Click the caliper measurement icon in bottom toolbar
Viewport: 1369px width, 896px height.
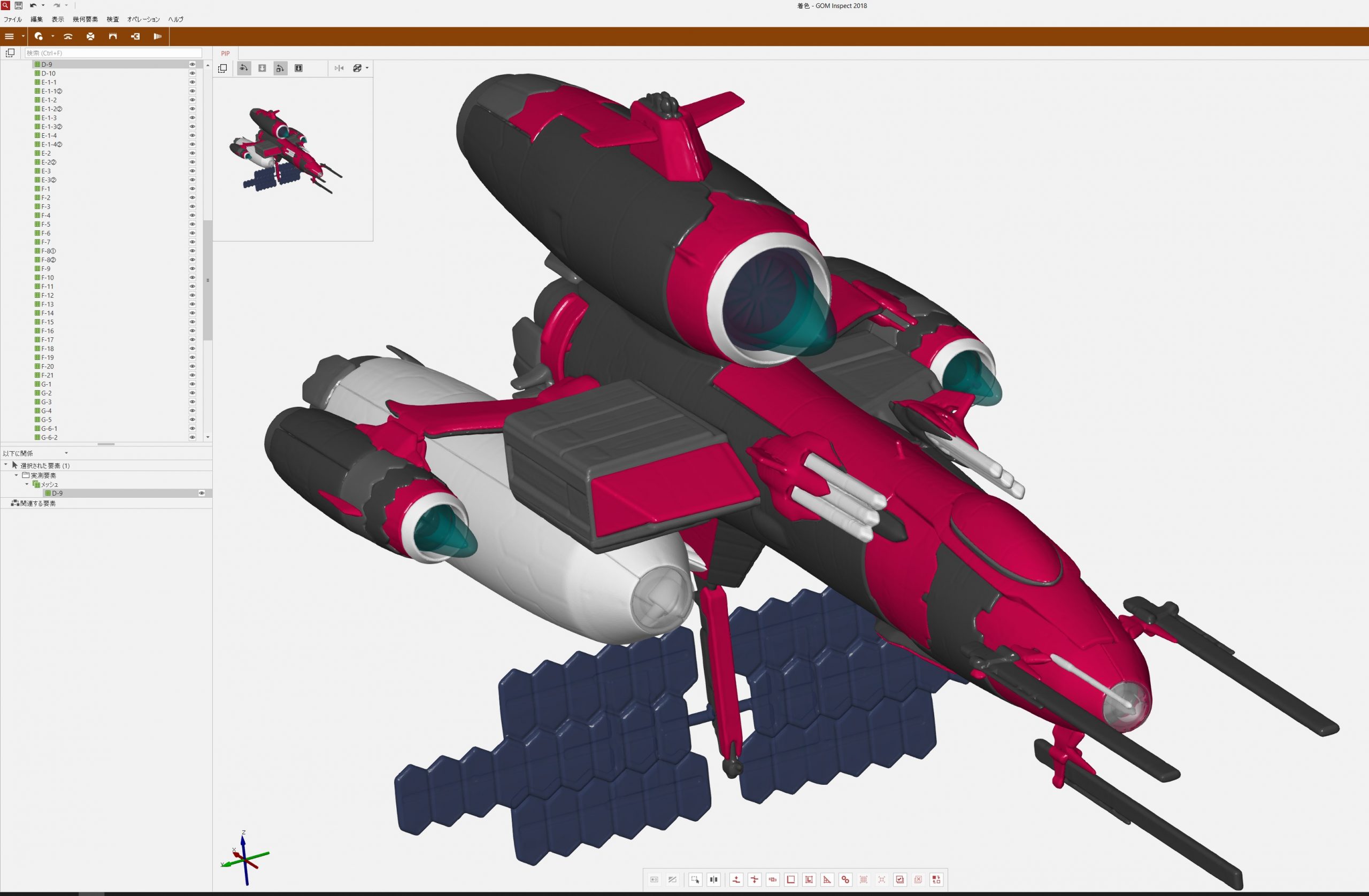point(773,879)
